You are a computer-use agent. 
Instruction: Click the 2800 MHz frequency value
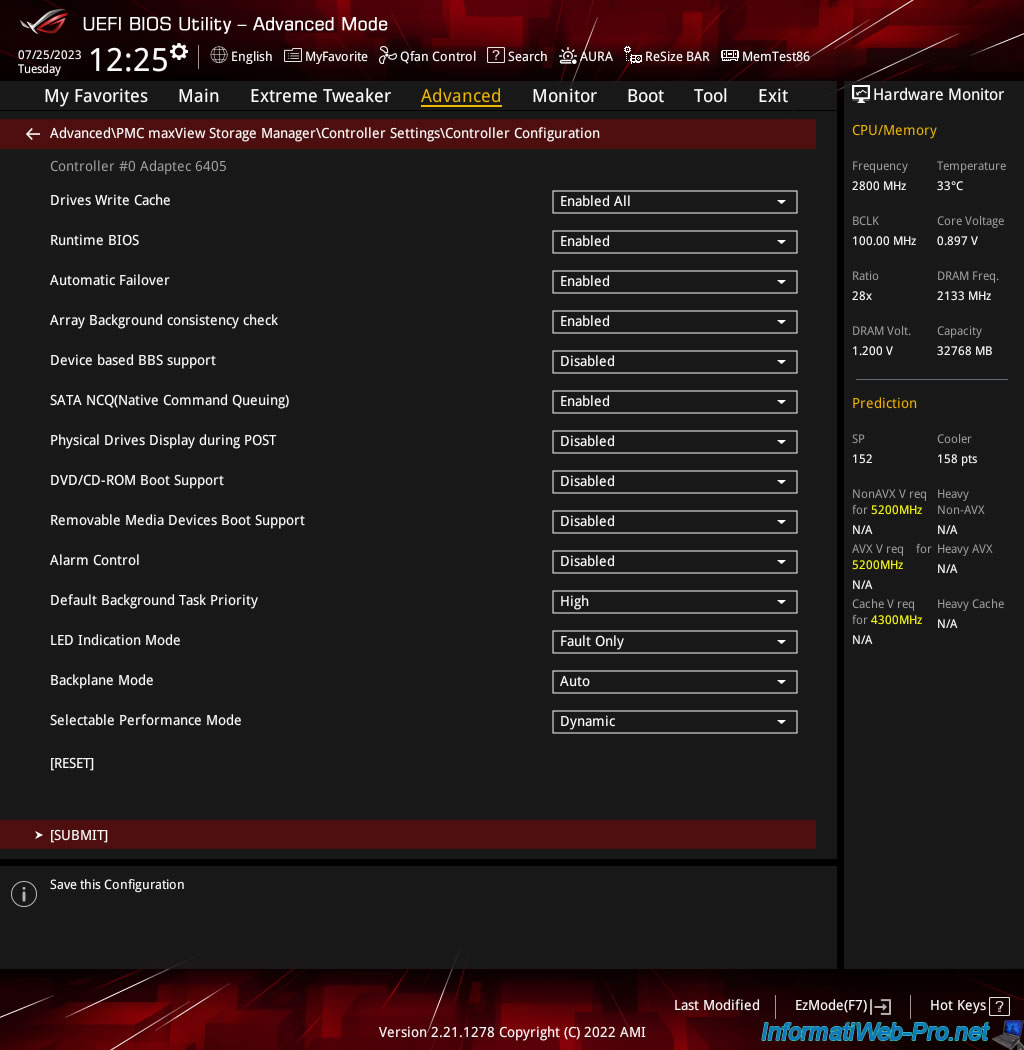point(879,185)
